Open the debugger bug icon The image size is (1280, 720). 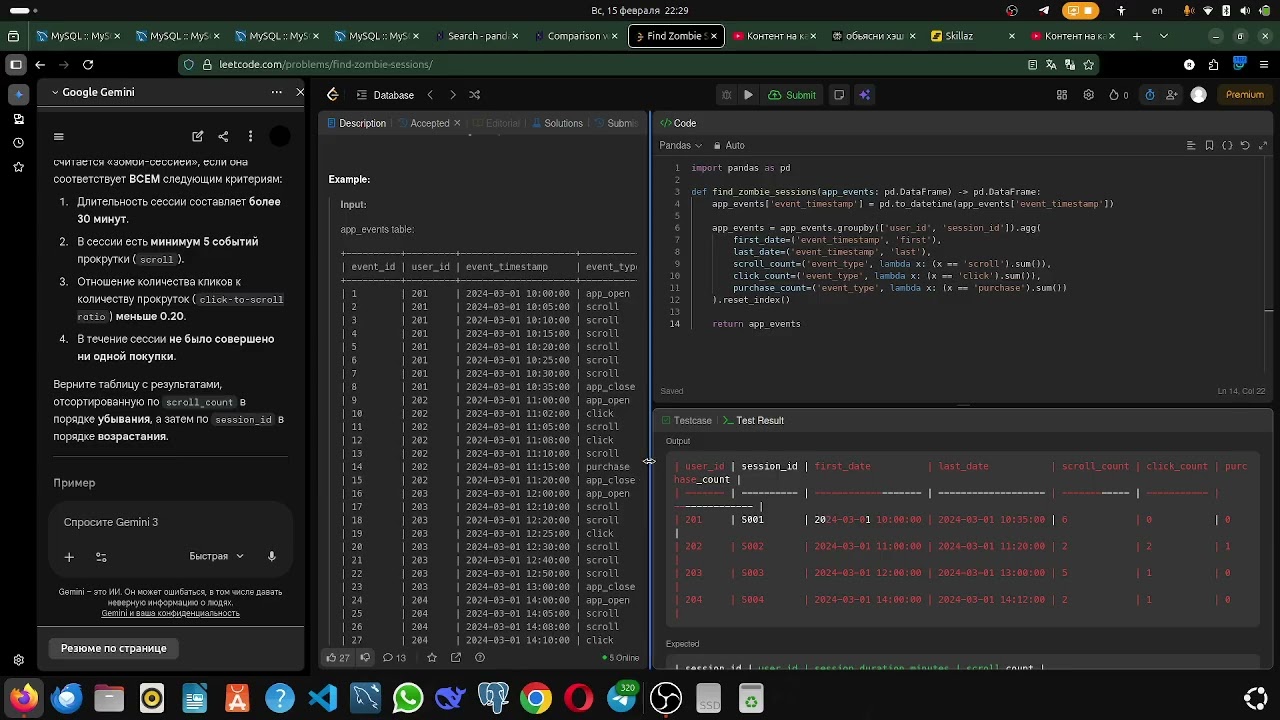[727, 95]
